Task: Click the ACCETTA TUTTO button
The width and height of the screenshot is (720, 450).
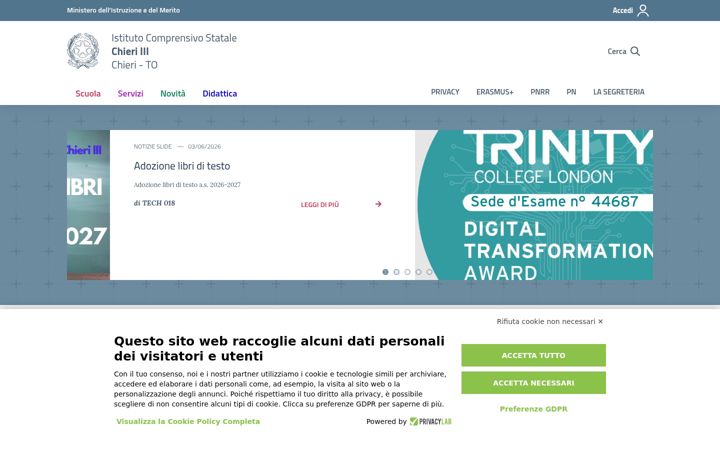Action: point(533,355)
